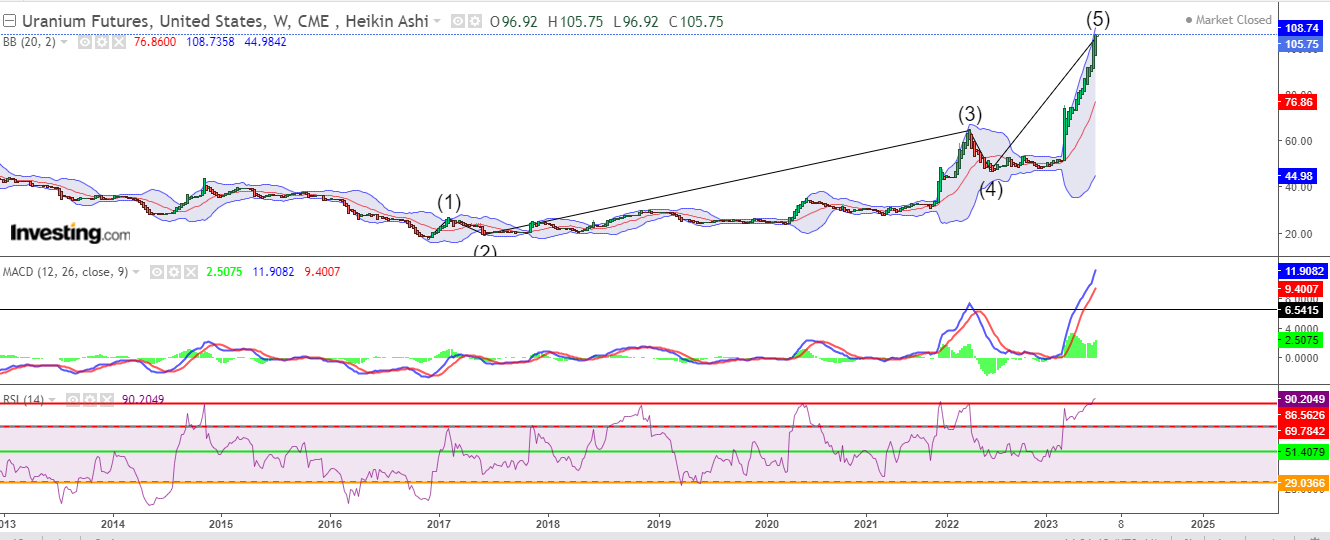Remove the MACD indicator

pyautogui.click(x=190, y=272)
